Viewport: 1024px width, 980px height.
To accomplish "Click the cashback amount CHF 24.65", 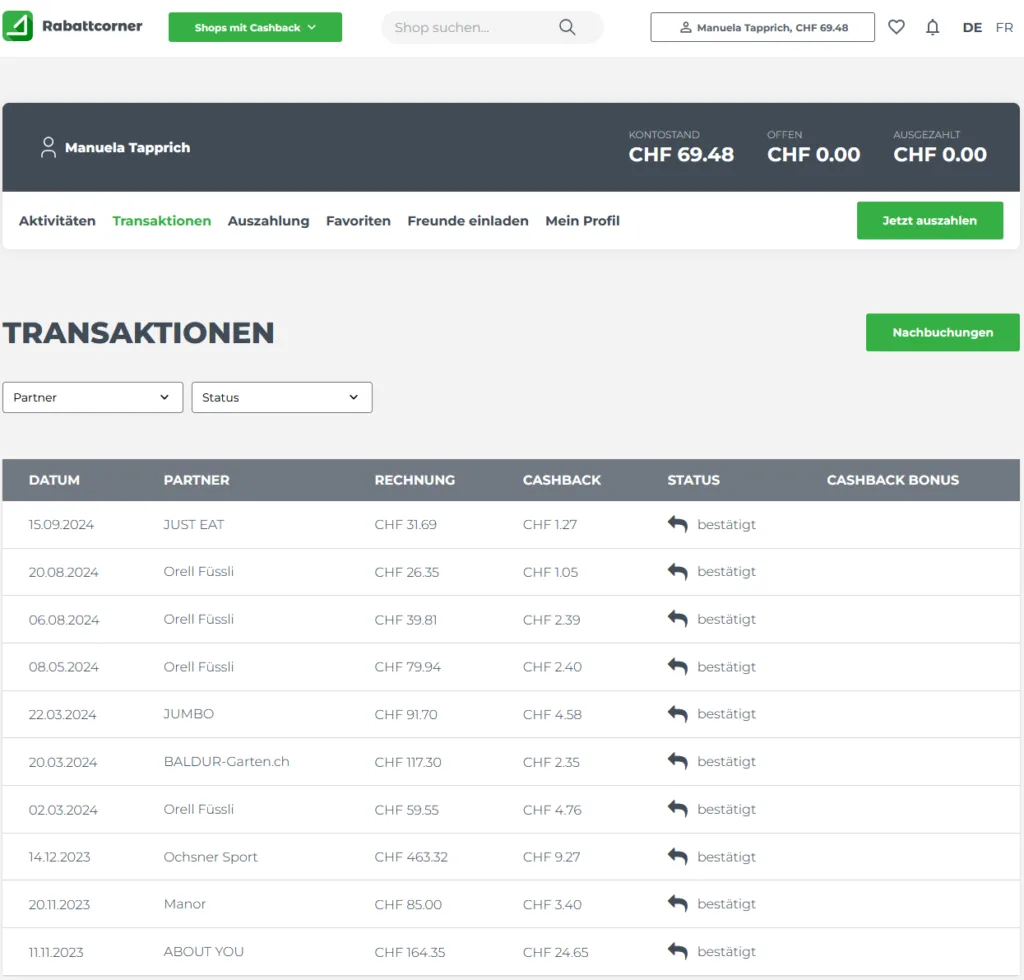I will (x=556, y=952).
